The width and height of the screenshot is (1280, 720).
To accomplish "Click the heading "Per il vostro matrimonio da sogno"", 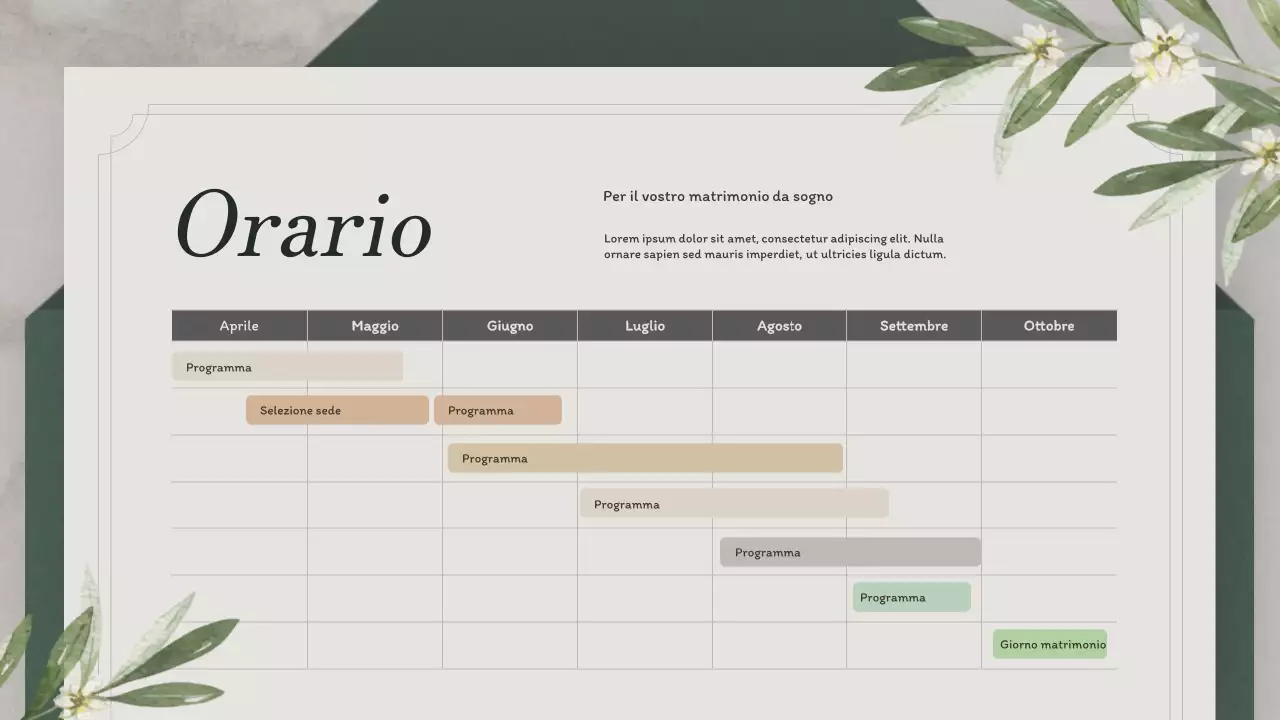I will pyautogui.click(x=717, y=196).
